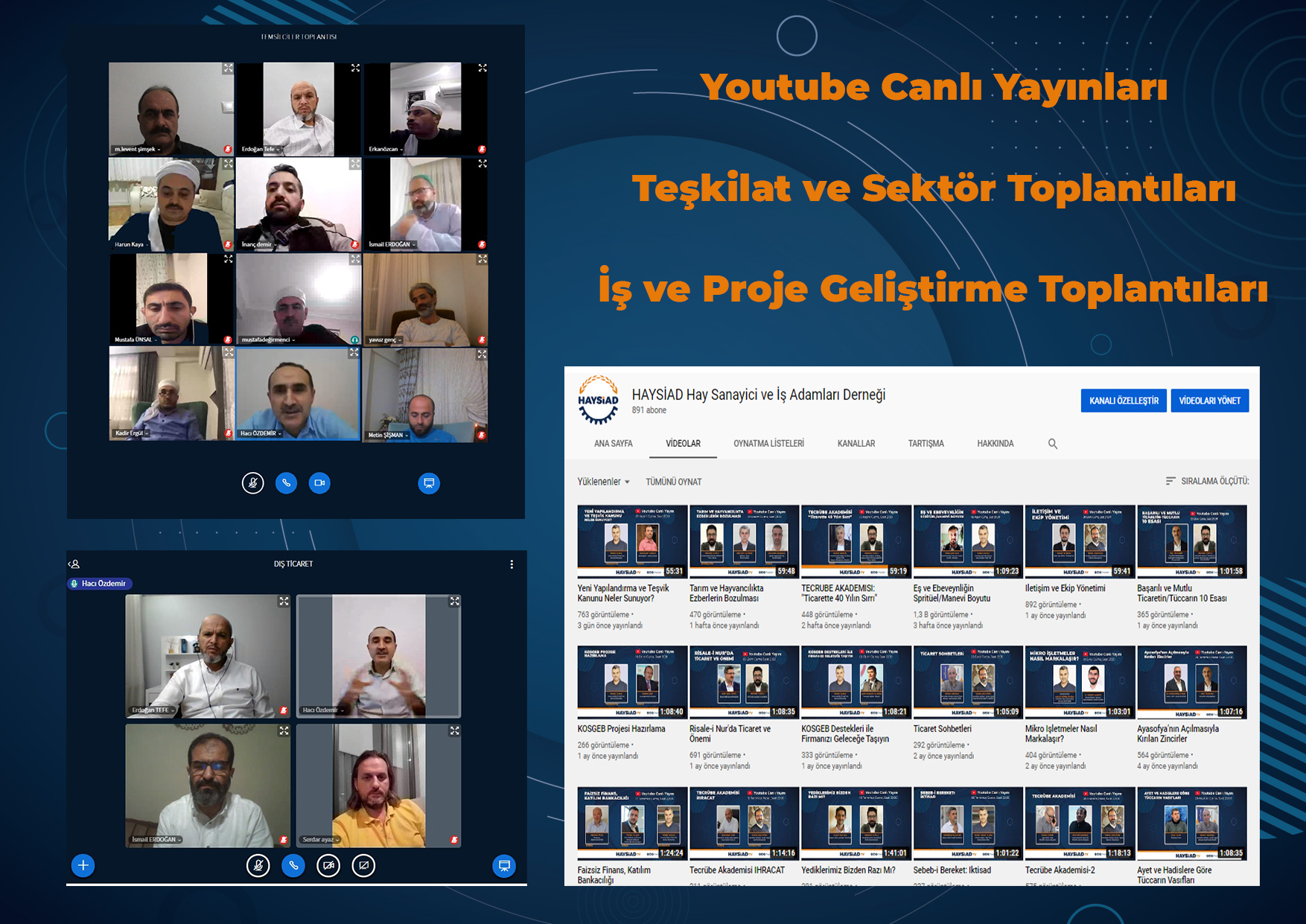Click the search icon on the HAYSİAD channel
The height and width of the screenshot is (924, 1306).
(1053, 443)
